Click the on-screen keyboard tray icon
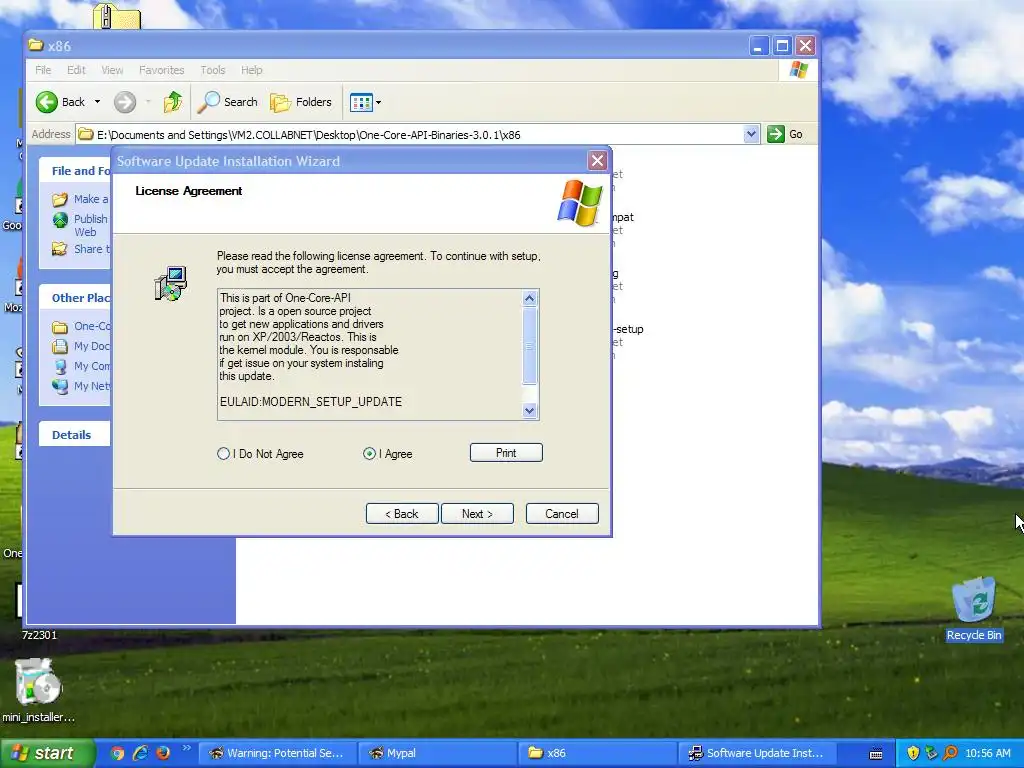 click(876, 754)
